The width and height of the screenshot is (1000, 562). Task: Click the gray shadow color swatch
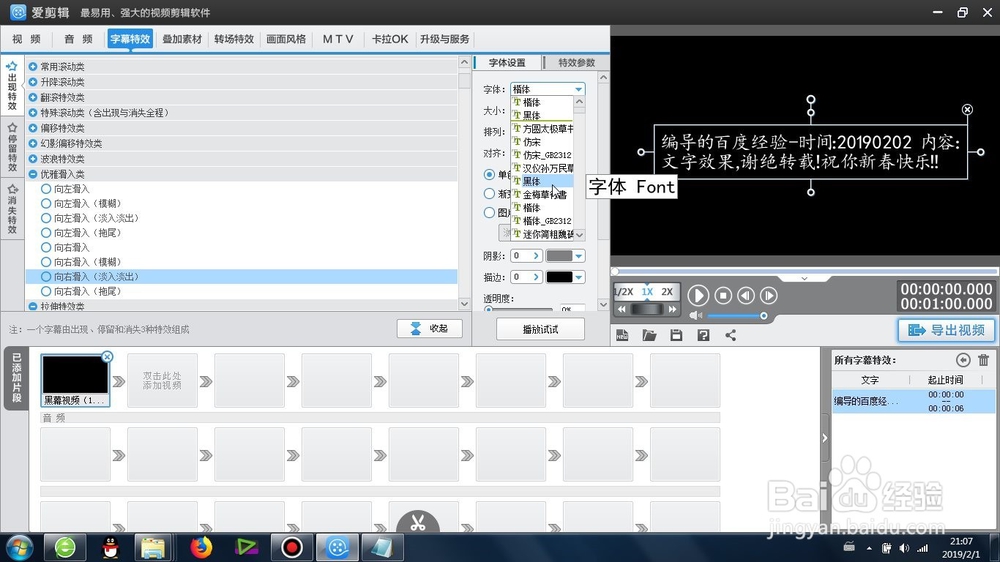(x=559, y=256)
